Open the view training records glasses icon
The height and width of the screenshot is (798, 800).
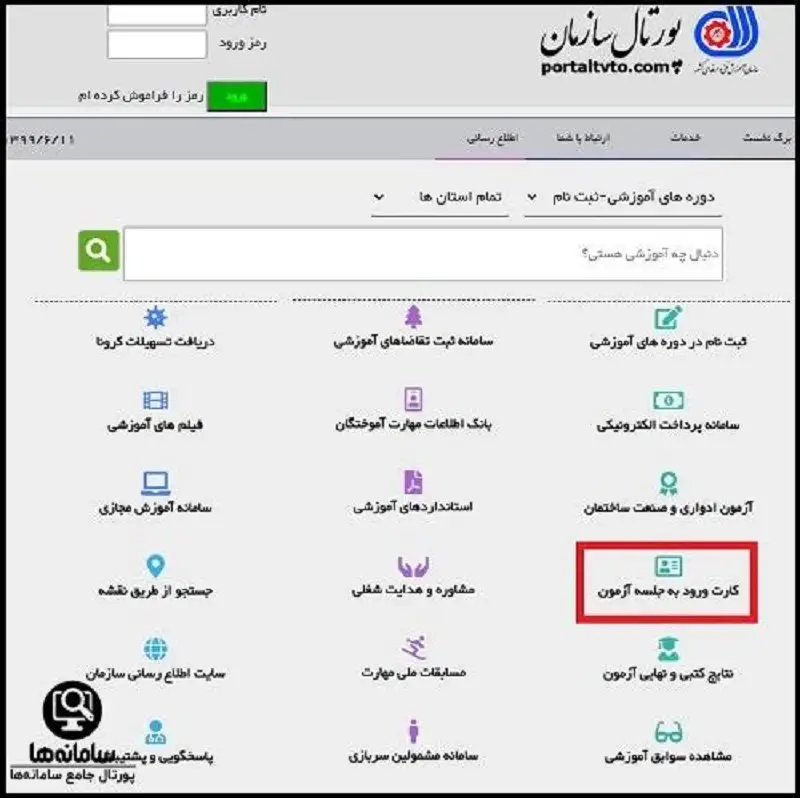pyautogui.click(x=668, y=732)
